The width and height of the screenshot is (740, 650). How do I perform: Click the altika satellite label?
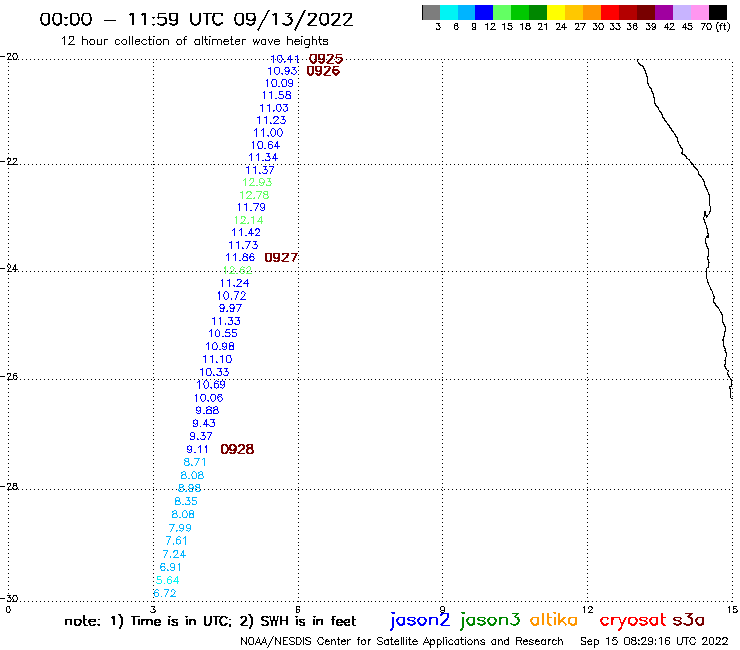(x=554, y=620)
